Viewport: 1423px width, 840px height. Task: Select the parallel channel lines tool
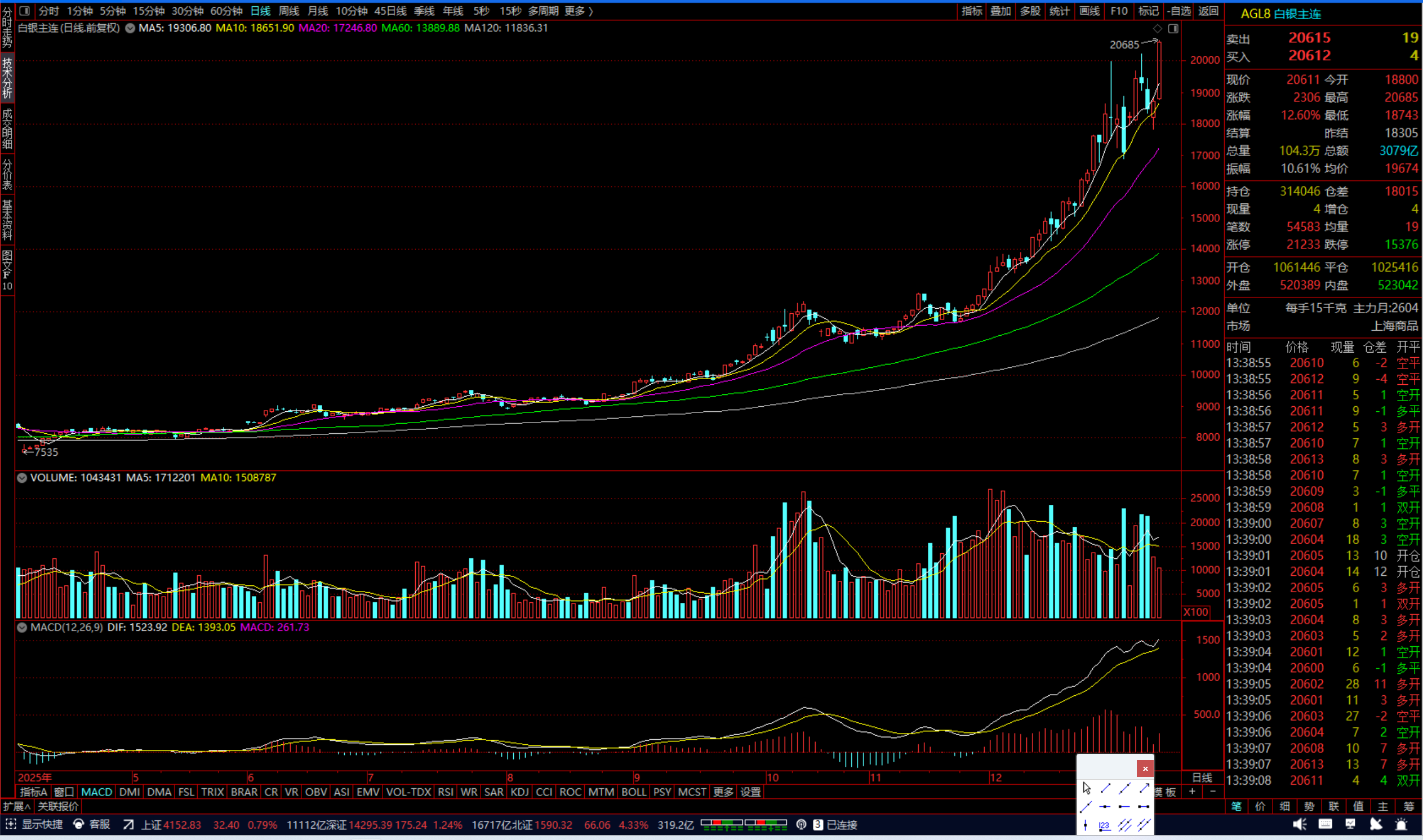coord(1124,825)
